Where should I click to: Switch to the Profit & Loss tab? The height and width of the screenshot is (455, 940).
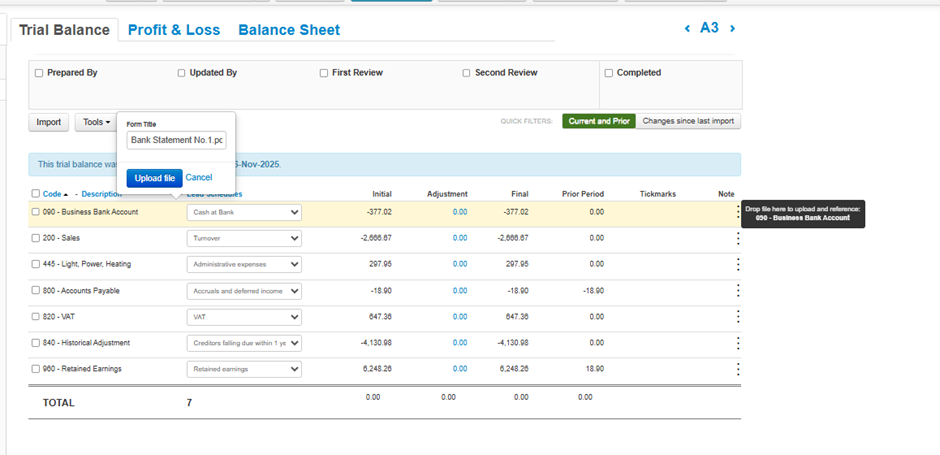pos(174,30)
